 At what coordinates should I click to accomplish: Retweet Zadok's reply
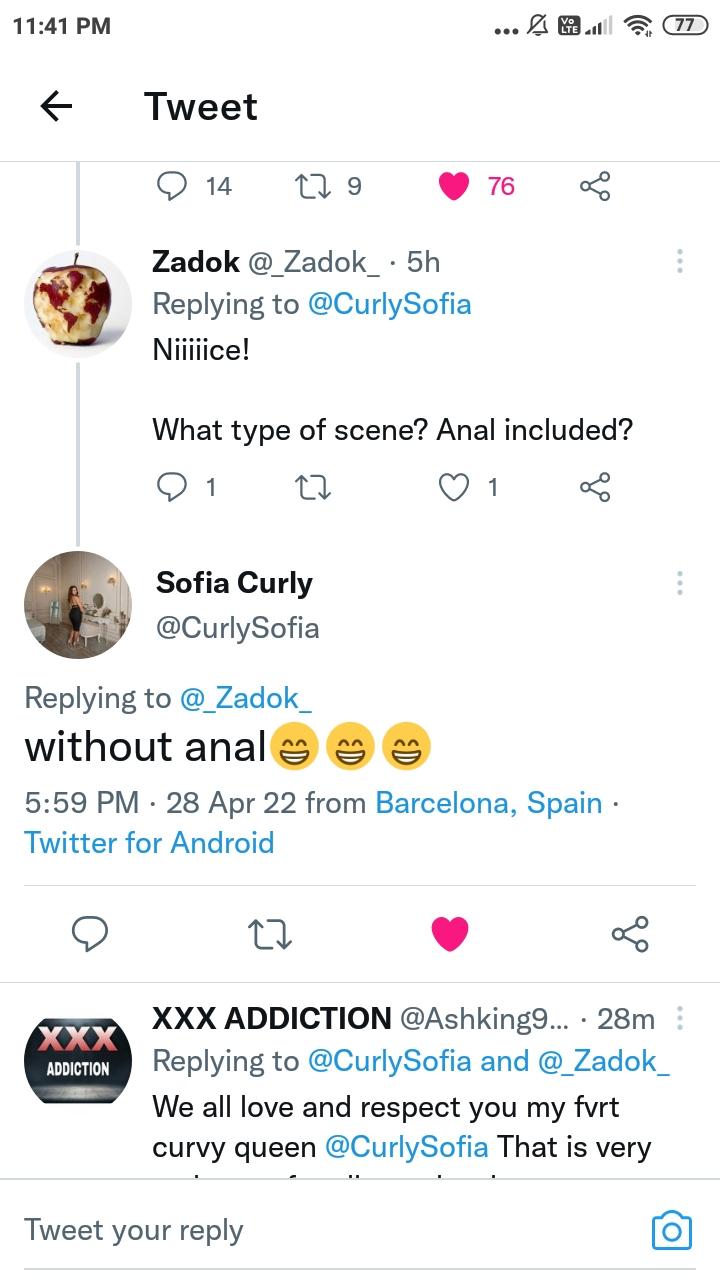pyautogui.click(x=315, y=487)
